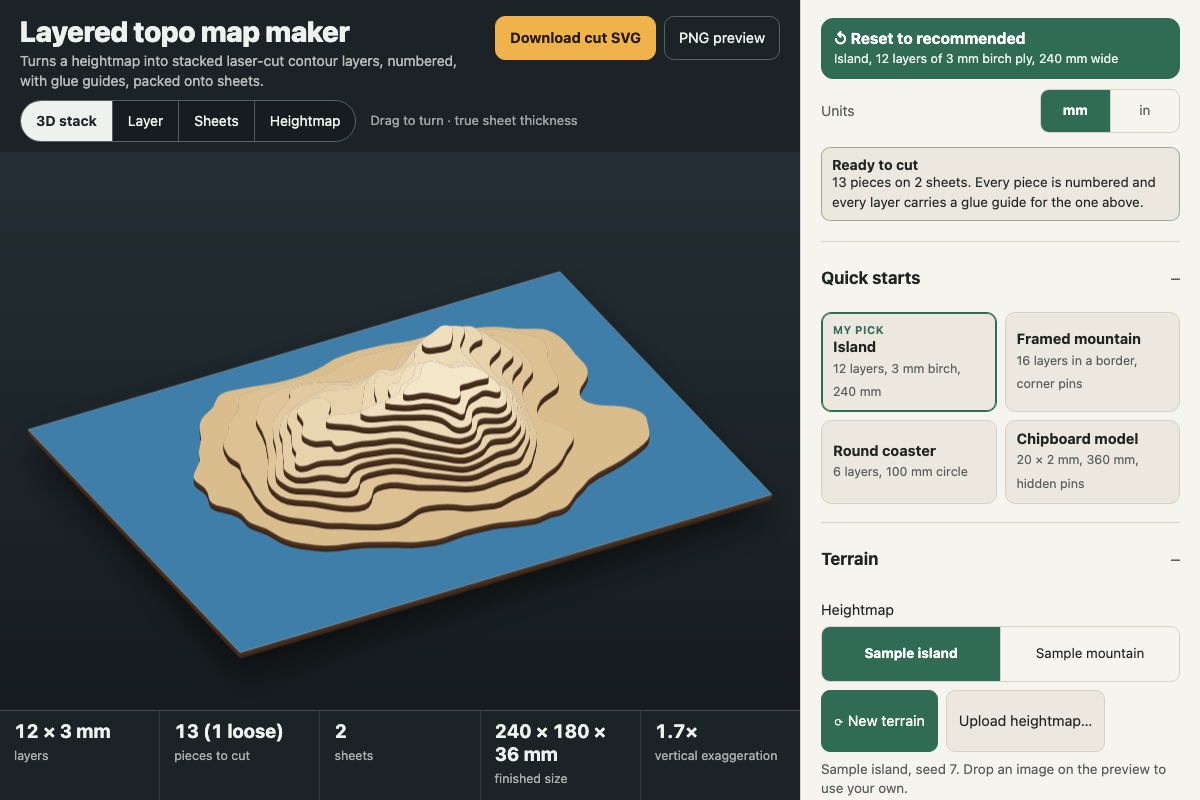
Task: Pick the Round coaster quick start
Action: 909,462
